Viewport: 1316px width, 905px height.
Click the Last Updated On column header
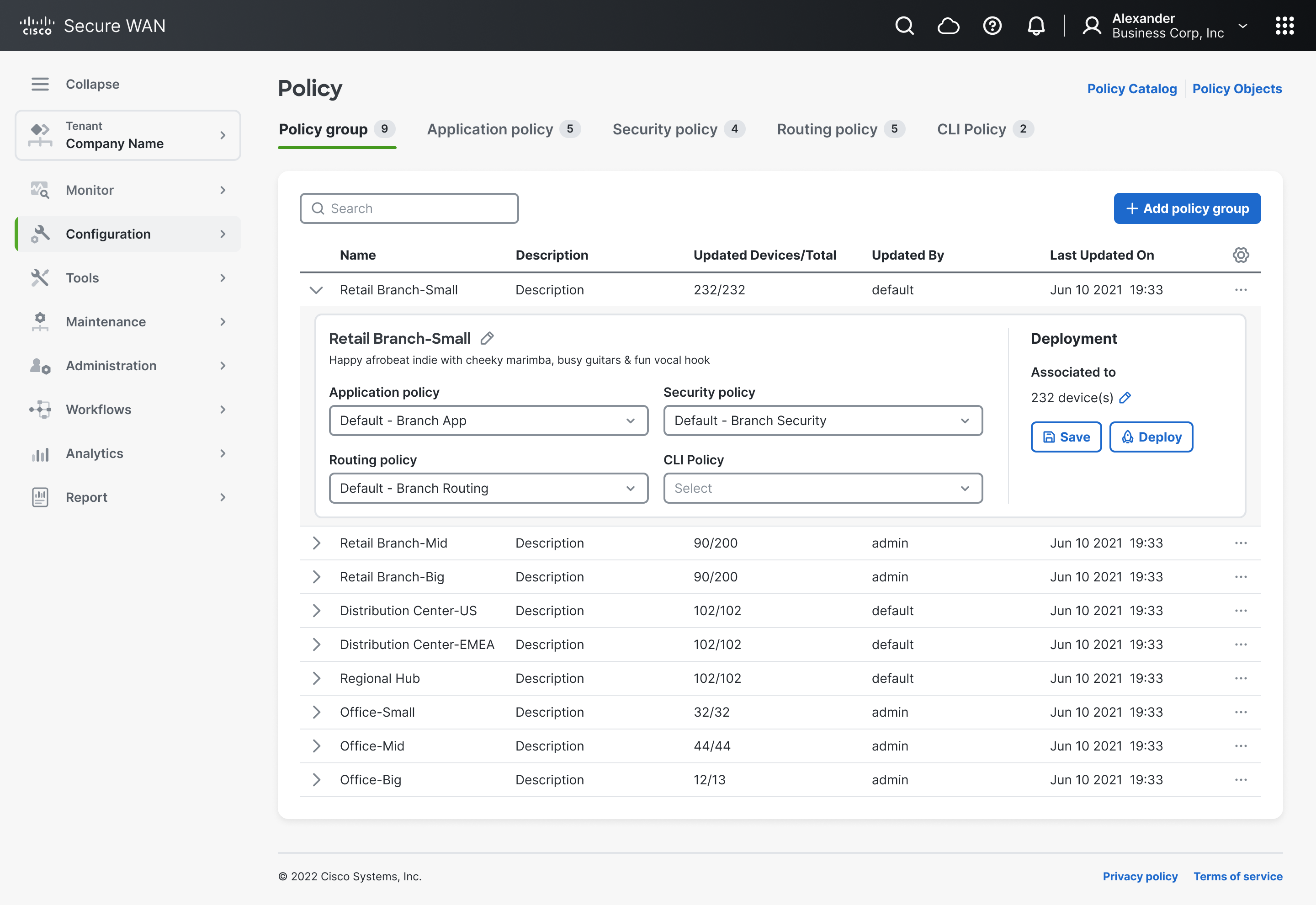tap(1102, 255)
